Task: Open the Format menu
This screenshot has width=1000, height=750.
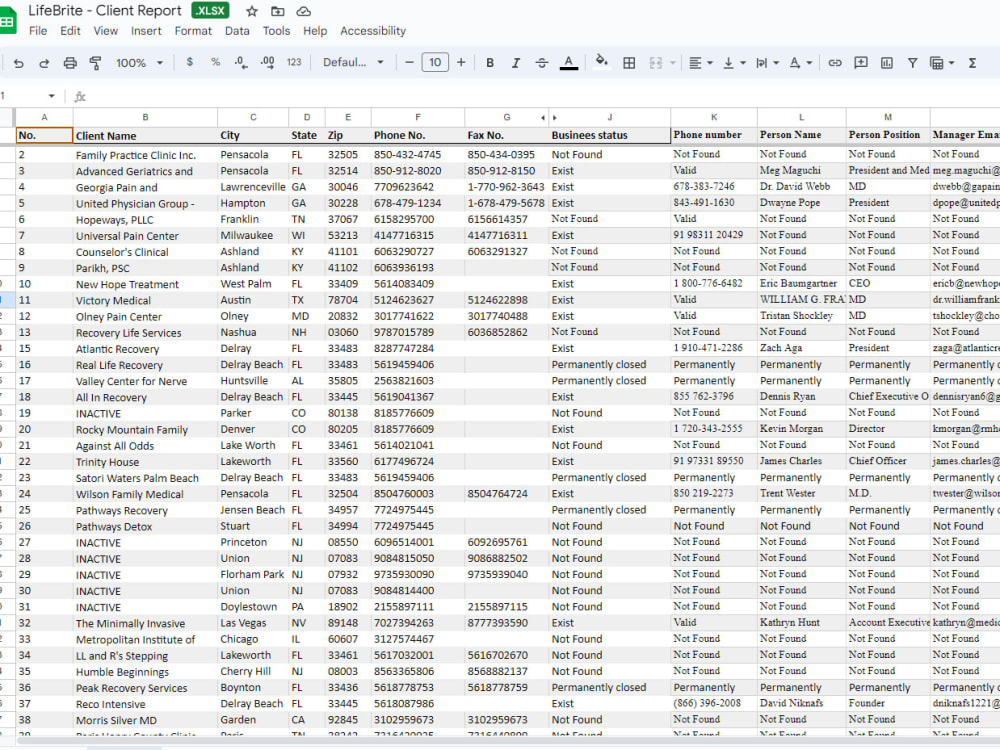Action: coord(193,31)
